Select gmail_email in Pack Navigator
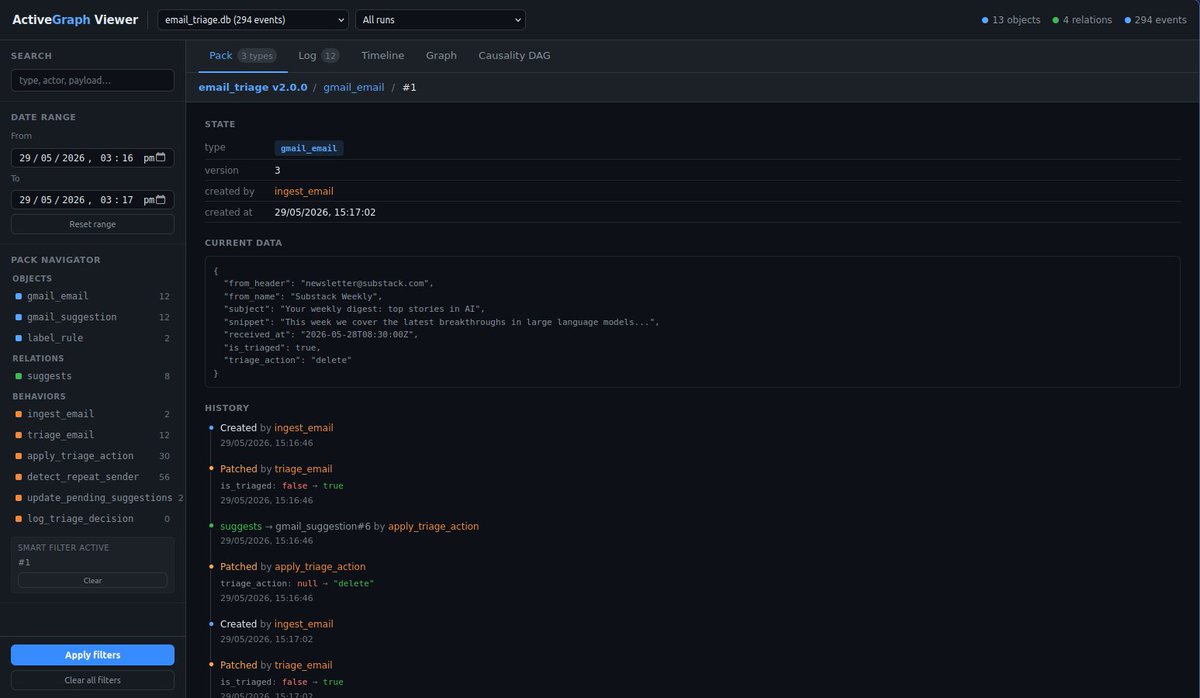 point(93,296)
